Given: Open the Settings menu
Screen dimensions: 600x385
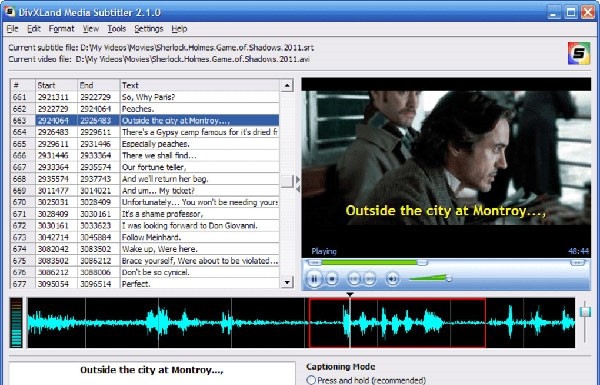Looking at the screenshot, I should pyautogui.click(x=148, y=29).
